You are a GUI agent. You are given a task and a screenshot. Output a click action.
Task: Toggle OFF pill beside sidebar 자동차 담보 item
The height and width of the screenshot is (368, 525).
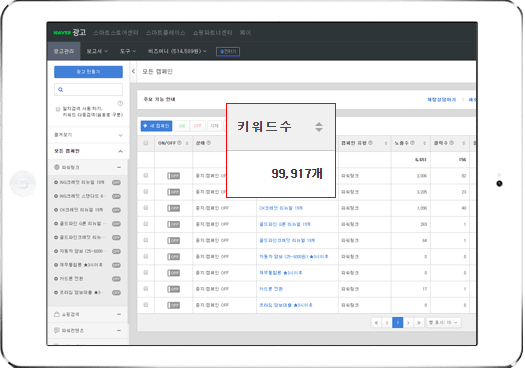pyautogui.click(x=116, y=251)
